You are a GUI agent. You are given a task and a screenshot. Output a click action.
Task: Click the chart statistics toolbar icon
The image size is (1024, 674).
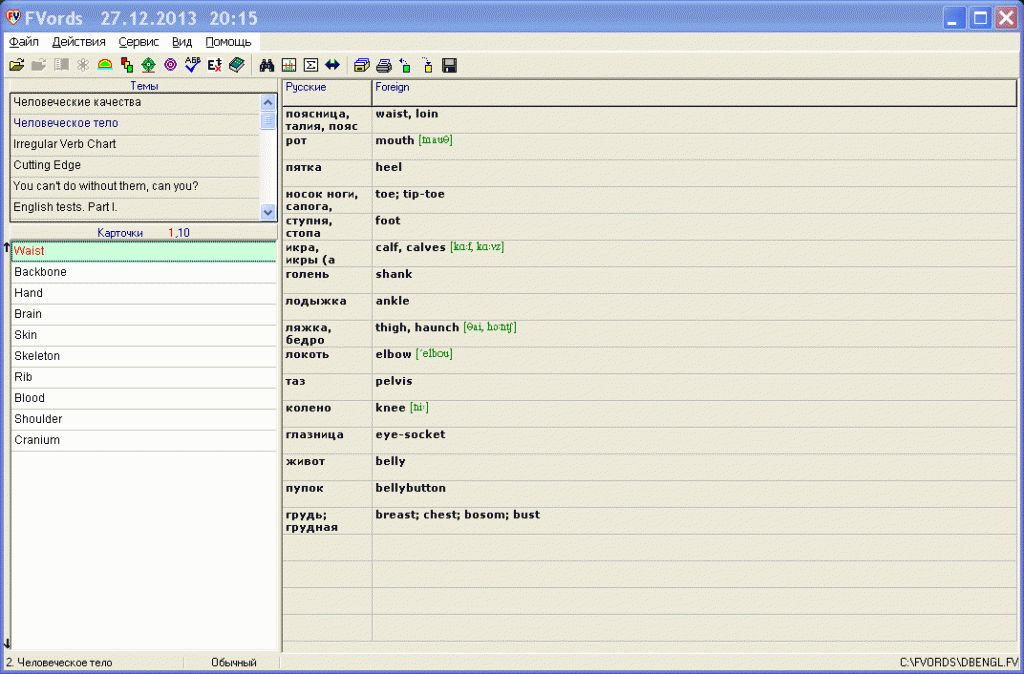point(289,65)
